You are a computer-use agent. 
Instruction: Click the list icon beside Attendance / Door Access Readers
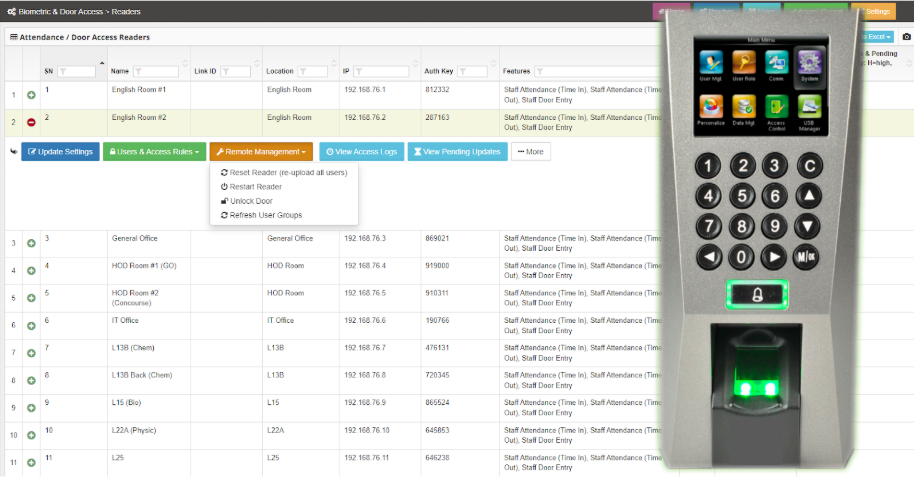coord(13,37)
